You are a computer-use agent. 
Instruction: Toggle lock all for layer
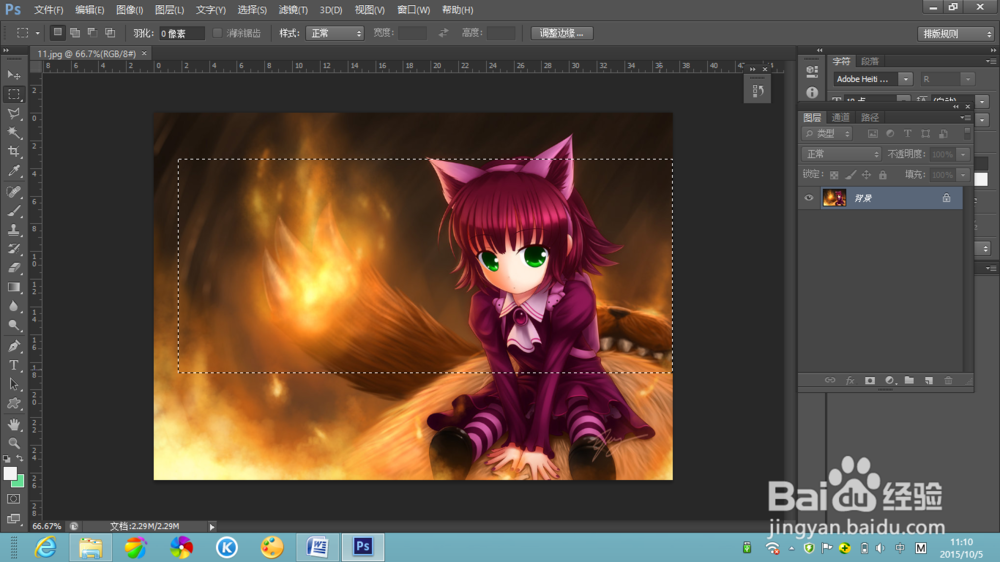coord(883,175)
